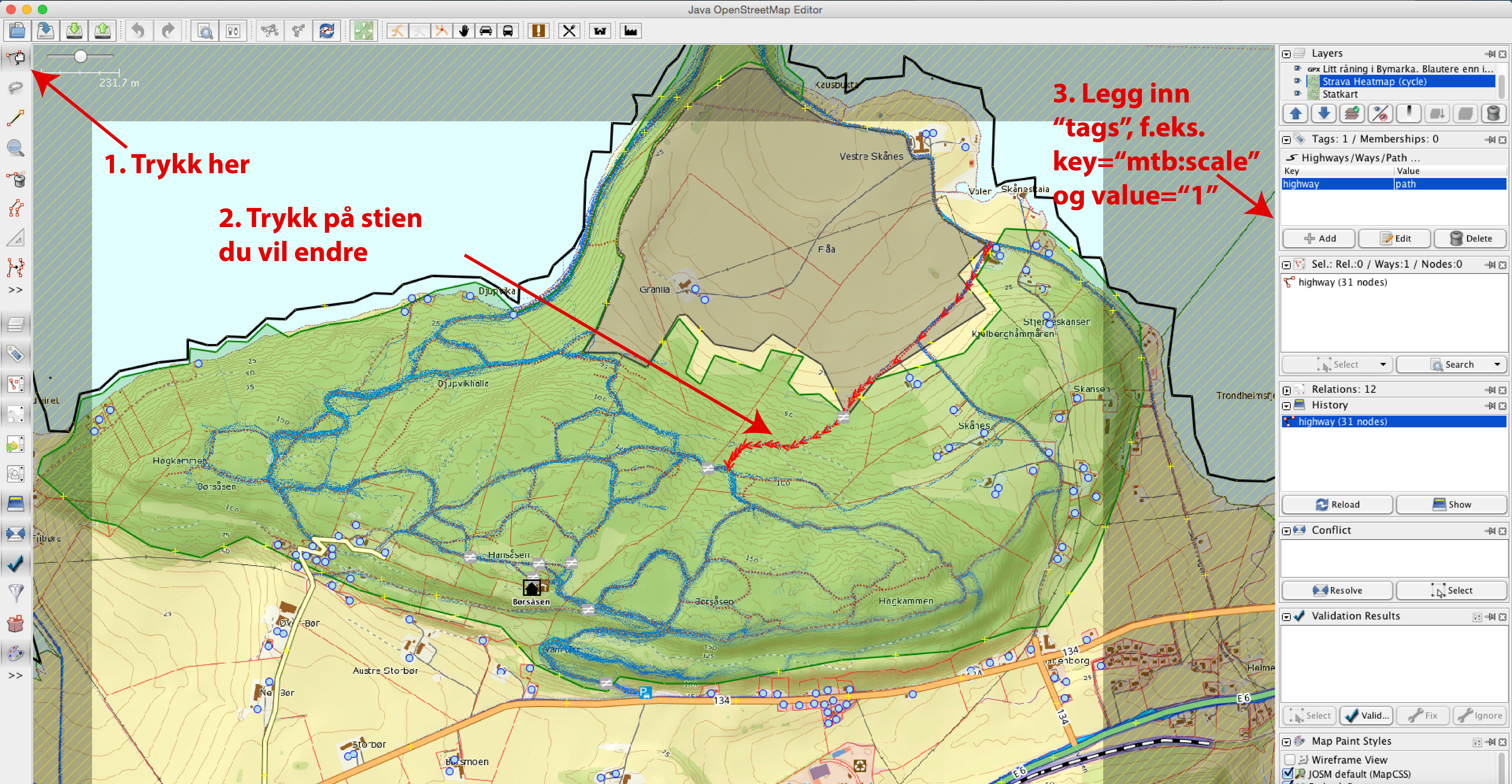Toggle the Filter funnel panel
1512x784 pixels.
[16, 593]
